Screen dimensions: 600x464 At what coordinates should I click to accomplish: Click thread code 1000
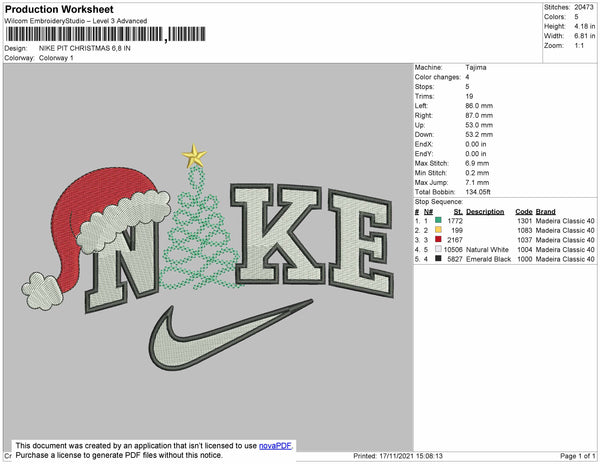(525, 259)
